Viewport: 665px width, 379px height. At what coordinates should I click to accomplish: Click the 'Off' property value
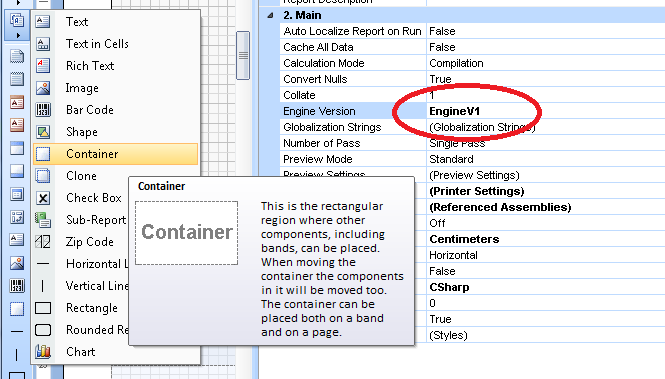pyautogui.click(x=437, y=223)
